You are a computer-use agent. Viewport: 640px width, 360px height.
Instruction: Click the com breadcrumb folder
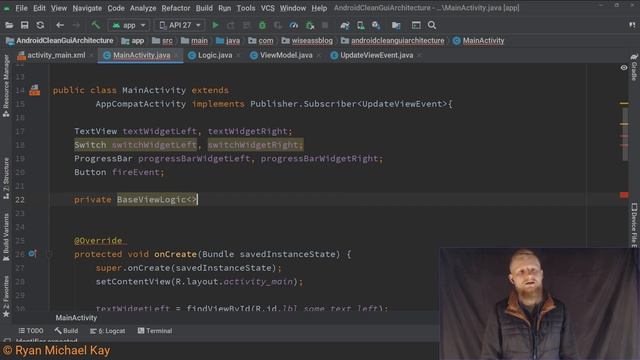coord(261,40)
